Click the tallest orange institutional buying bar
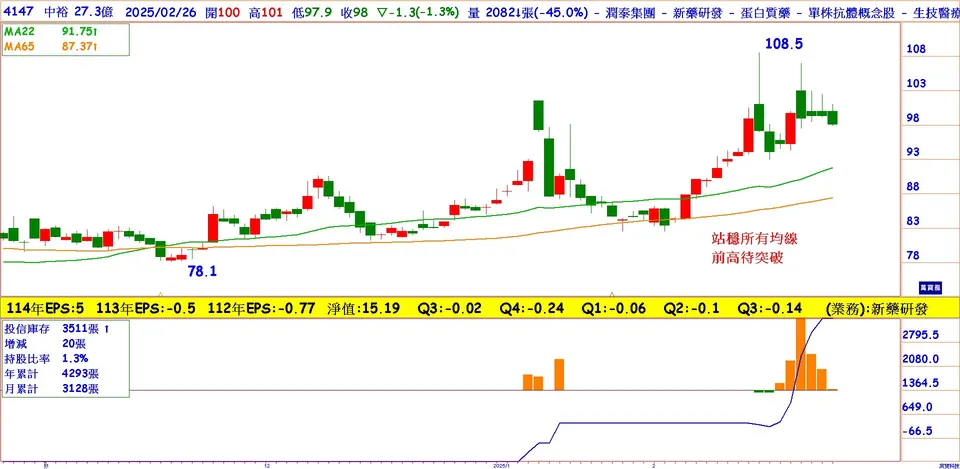 tap(800, 355)
